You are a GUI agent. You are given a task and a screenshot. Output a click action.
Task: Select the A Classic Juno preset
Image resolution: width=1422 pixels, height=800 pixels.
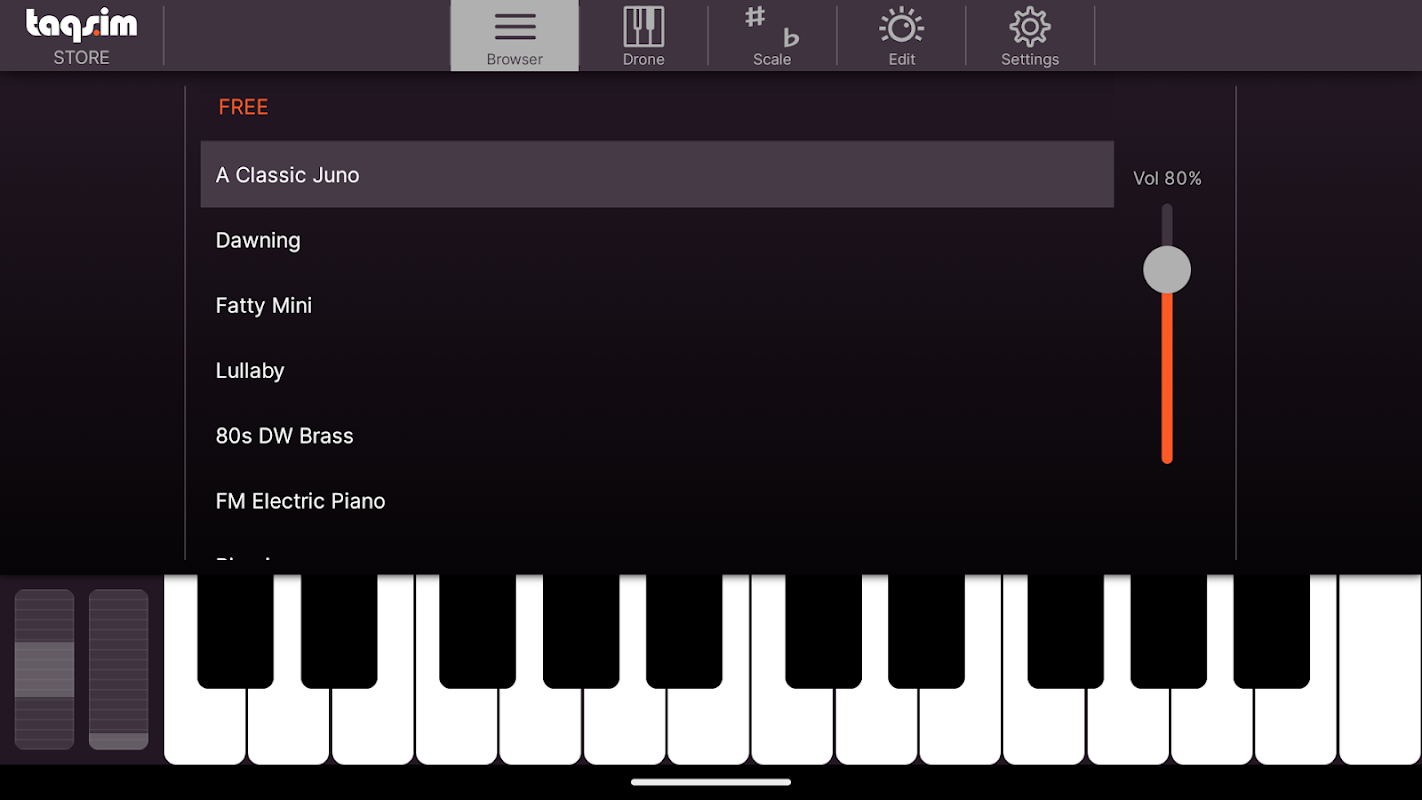click(x=657, y=174)
